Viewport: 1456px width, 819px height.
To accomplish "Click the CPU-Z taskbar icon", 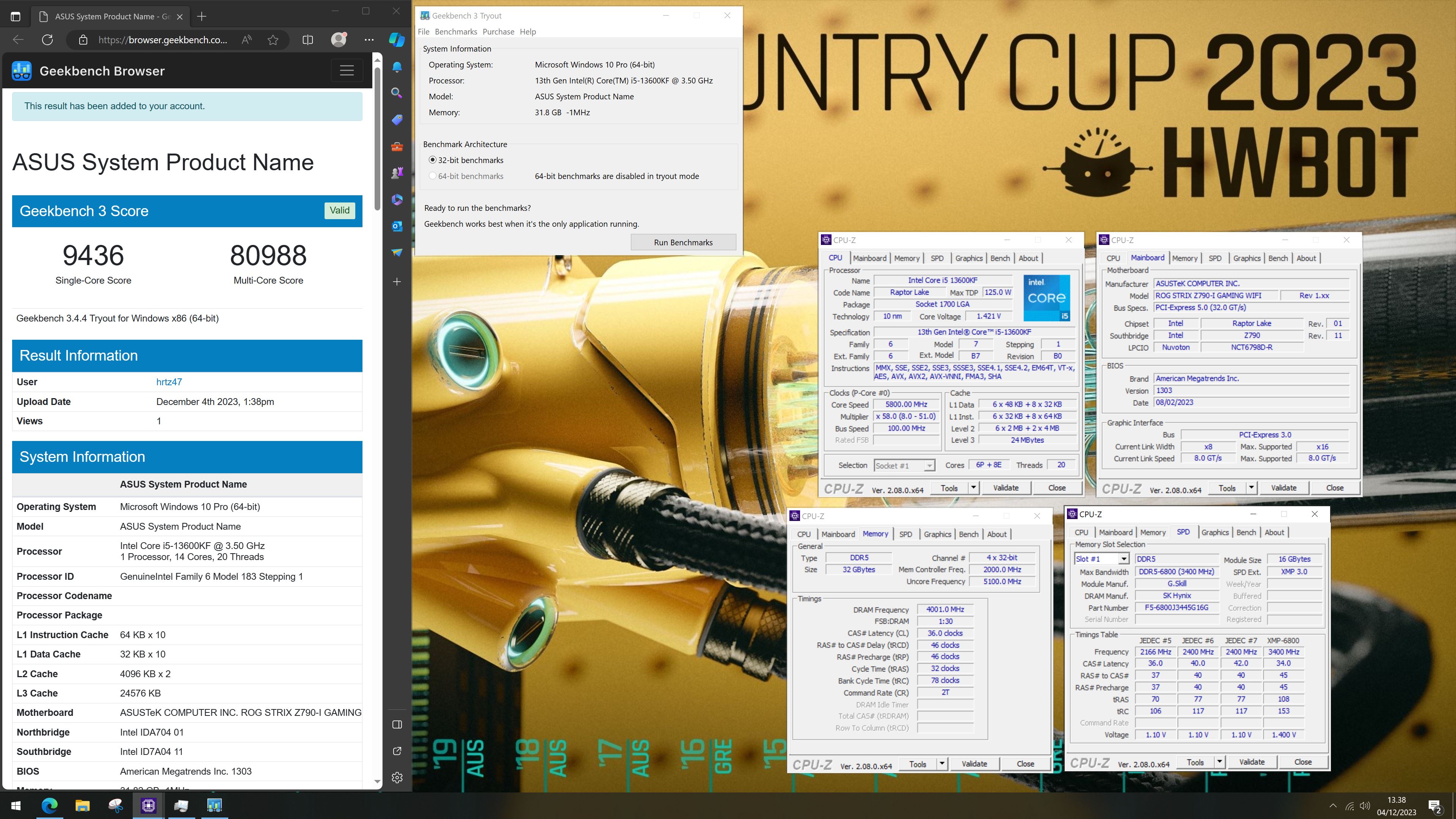I will [148, 805].
